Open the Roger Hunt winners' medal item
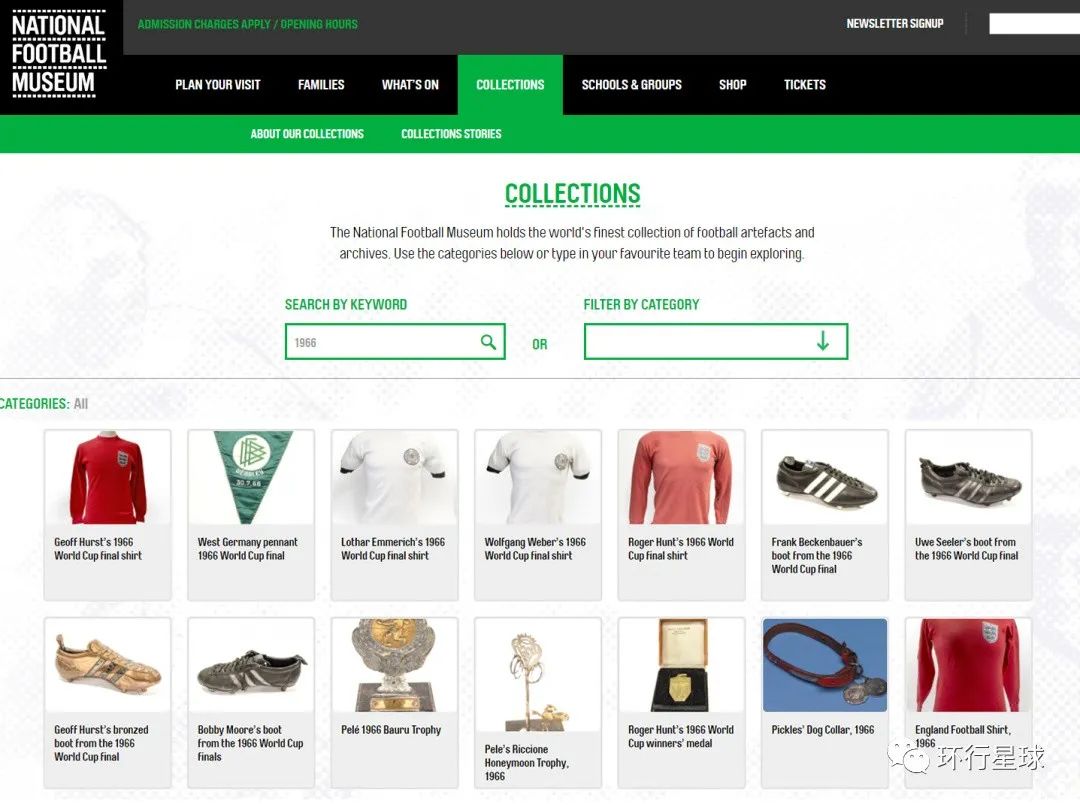The width and height of the screenshot is (1080, 806). click(x=682, y=702)
